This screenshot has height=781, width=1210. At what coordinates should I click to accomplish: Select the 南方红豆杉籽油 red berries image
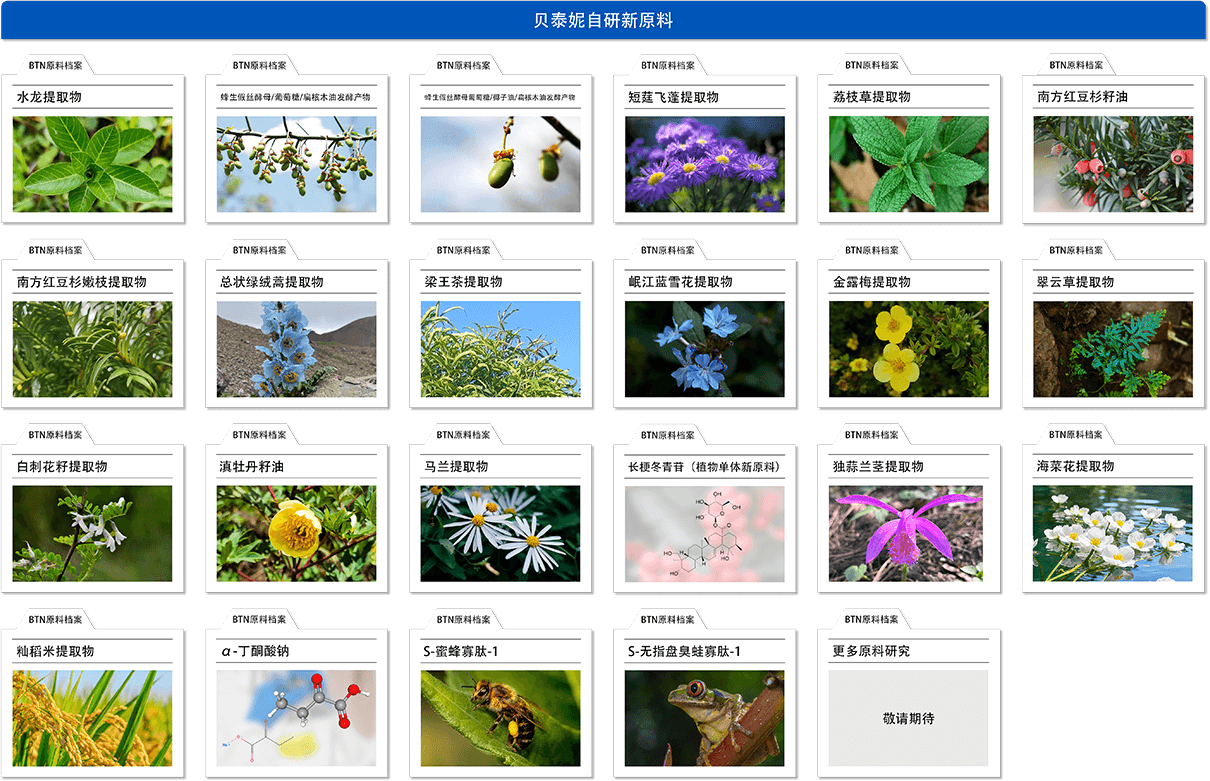[x=1113, y=164]
